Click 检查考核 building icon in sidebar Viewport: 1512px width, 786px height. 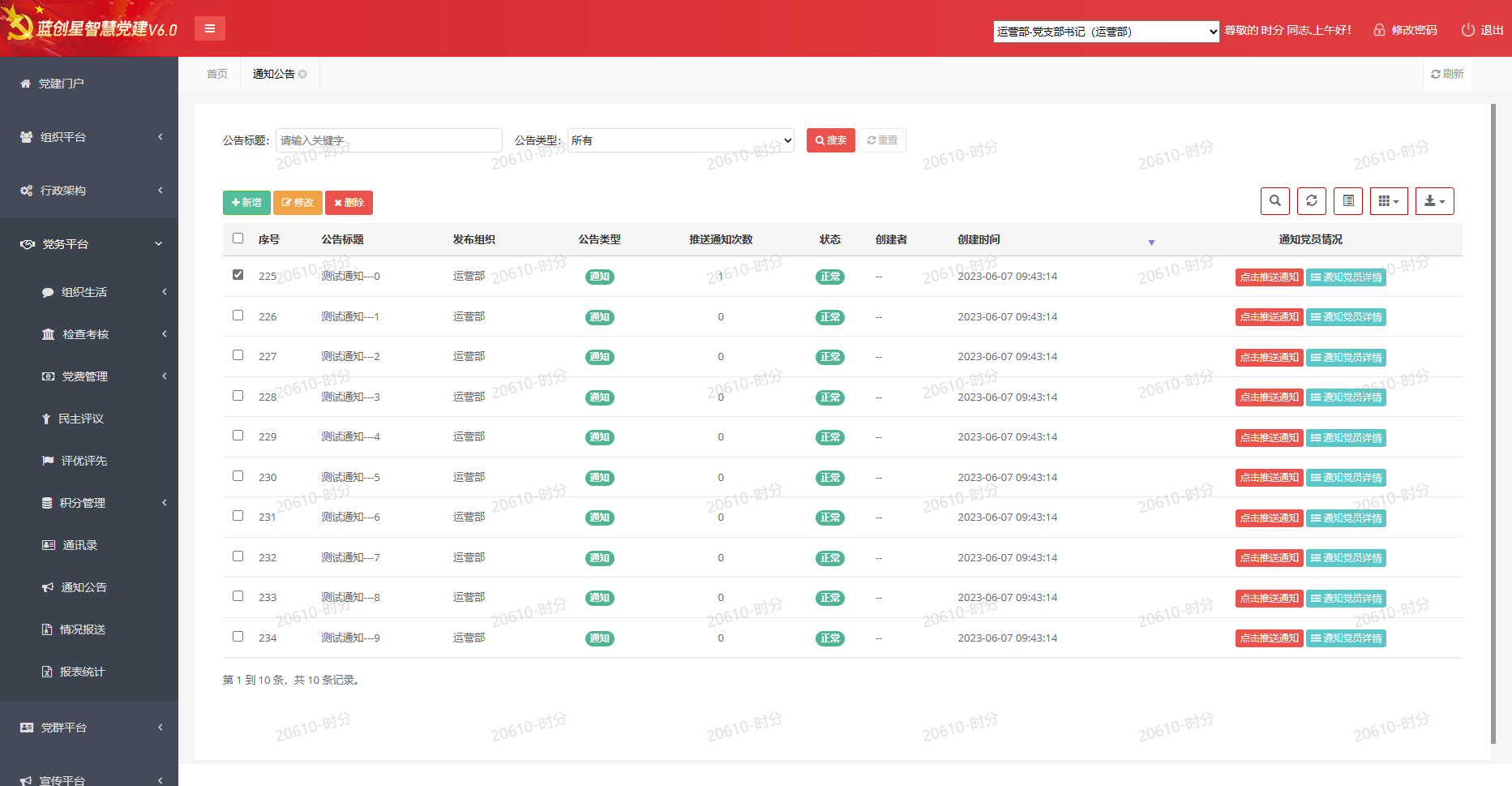tap(49, 334)
